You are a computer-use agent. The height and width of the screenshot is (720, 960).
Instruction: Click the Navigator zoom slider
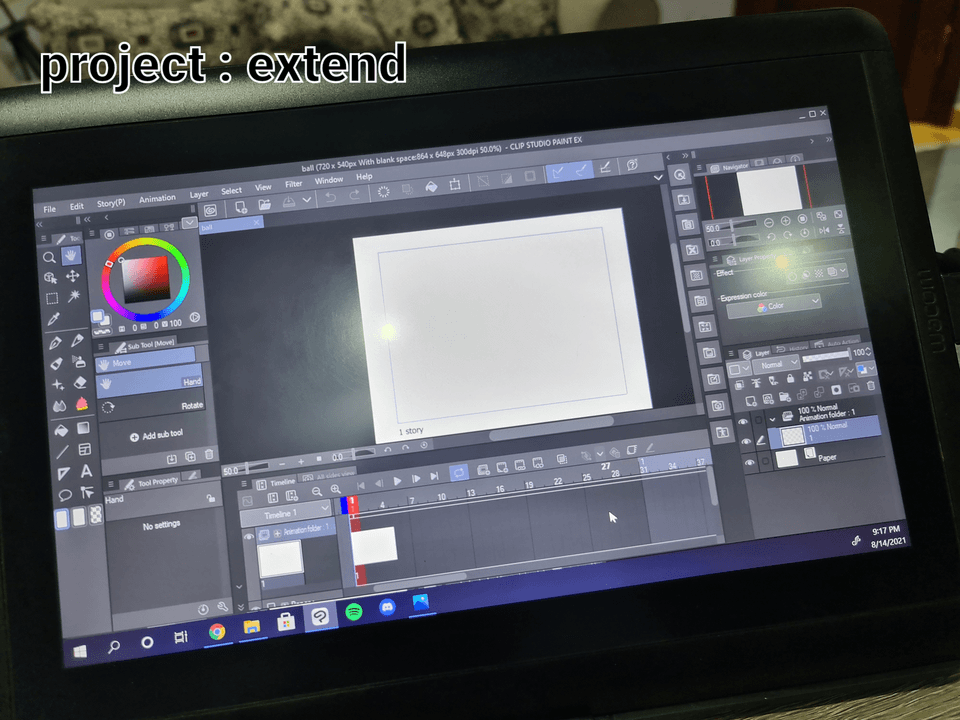(x=739, y=226)
